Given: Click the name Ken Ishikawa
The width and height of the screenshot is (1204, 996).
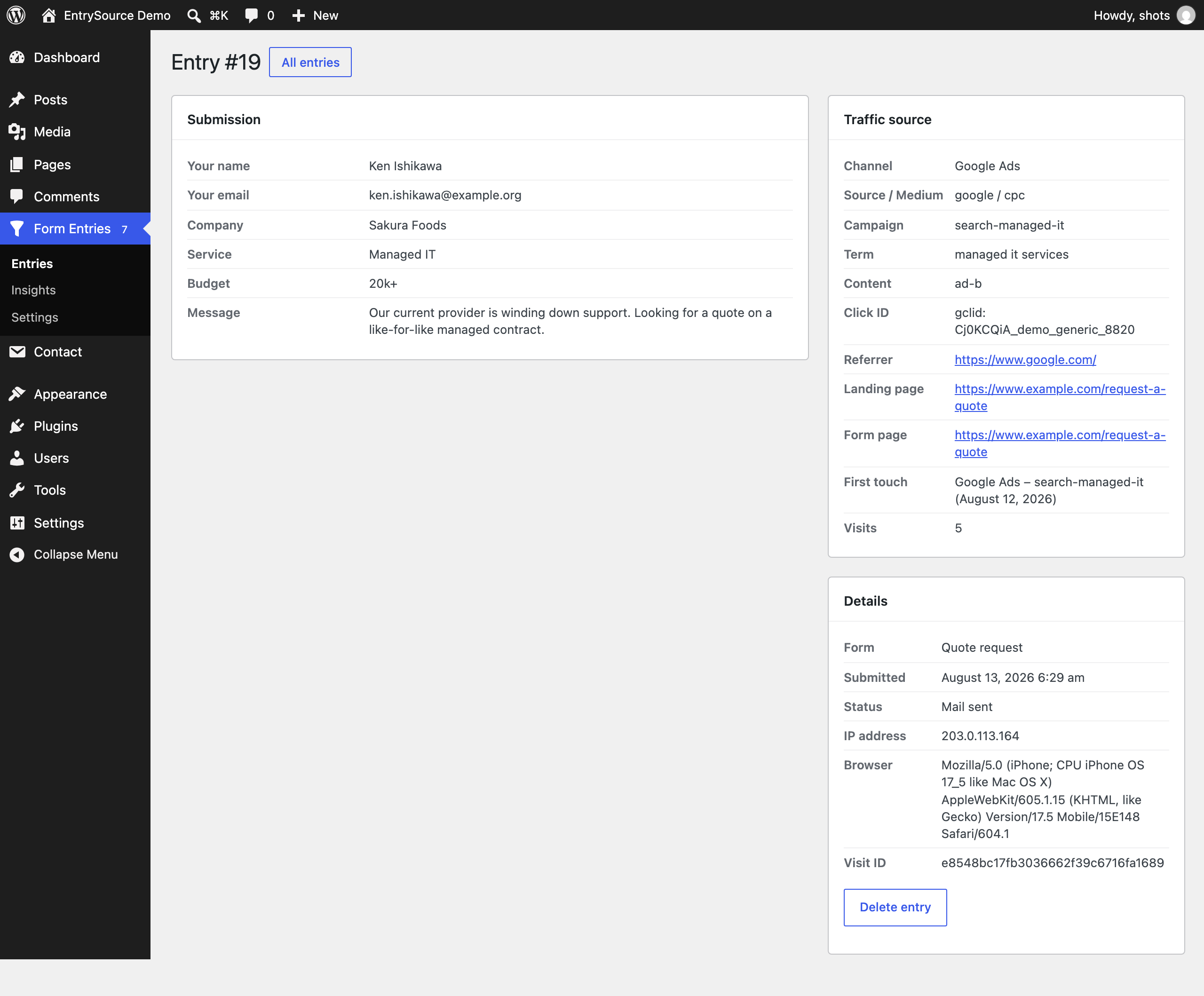Looking at the screenshot, I should (x=405, y=166).
